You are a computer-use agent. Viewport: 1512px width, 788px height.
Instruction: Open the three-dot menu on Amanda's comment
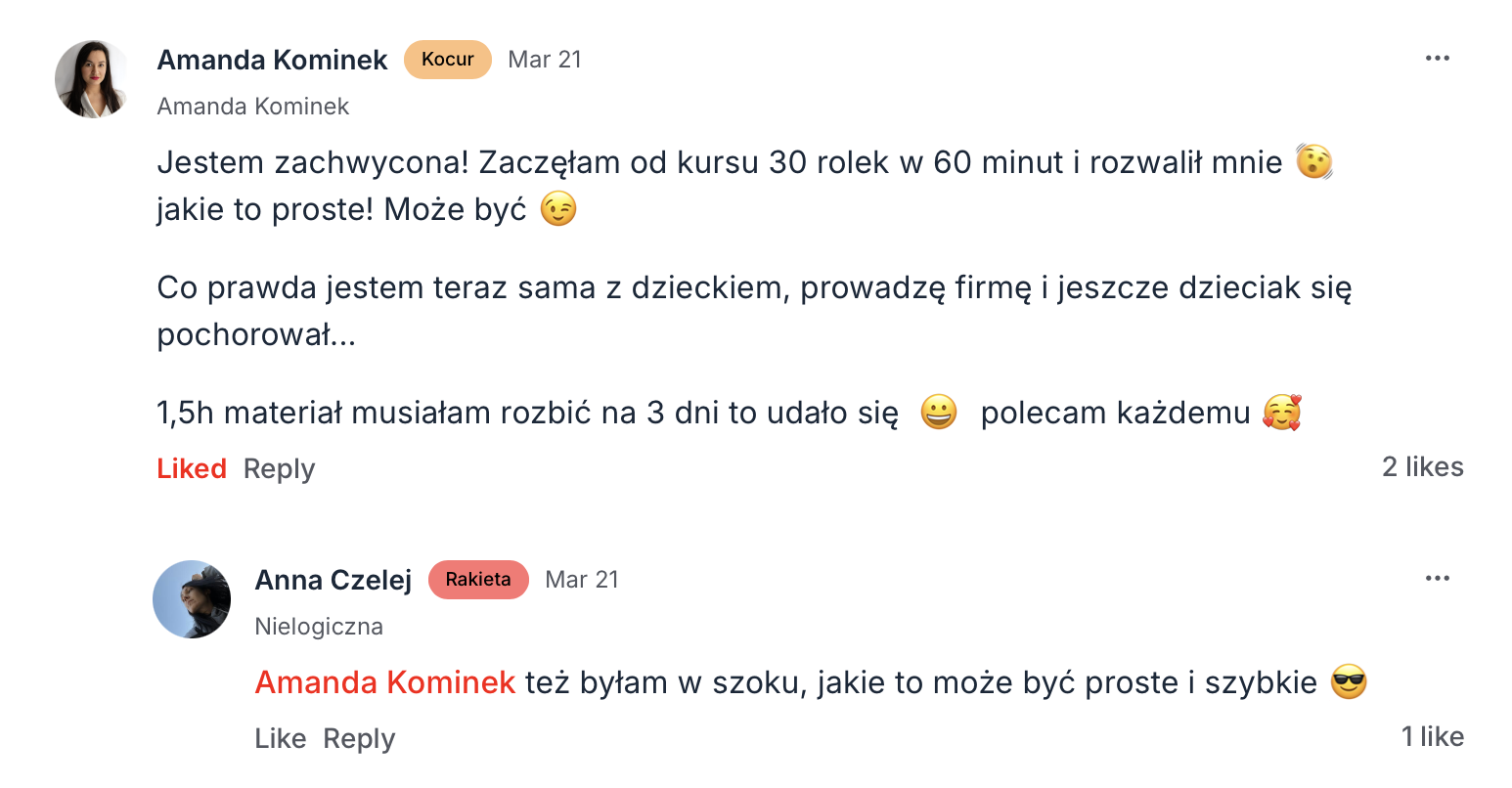[x=1437, y=59]
